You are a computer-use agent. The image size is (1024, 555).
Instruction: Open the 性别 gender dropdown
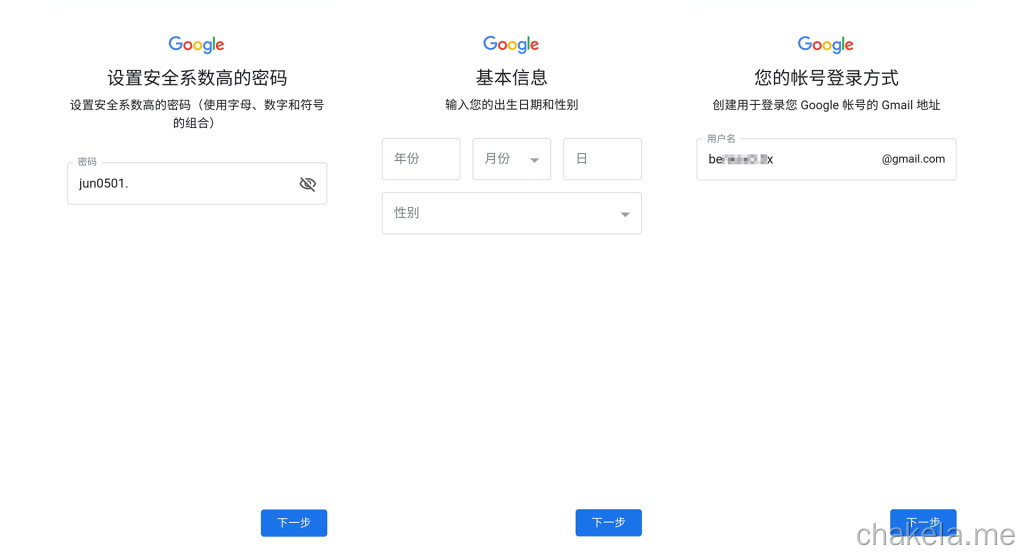(x=512, y=213)
